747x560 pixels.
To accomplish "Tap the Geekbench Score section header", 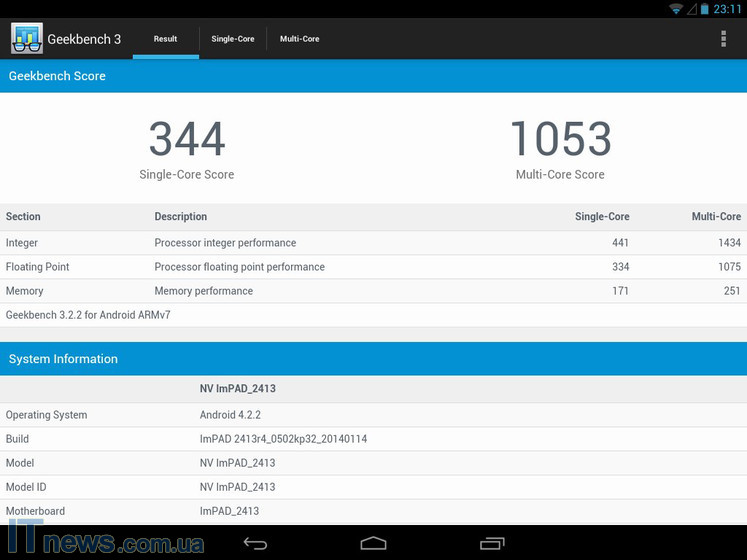I will pyautogui.click(x=373, y=76).
